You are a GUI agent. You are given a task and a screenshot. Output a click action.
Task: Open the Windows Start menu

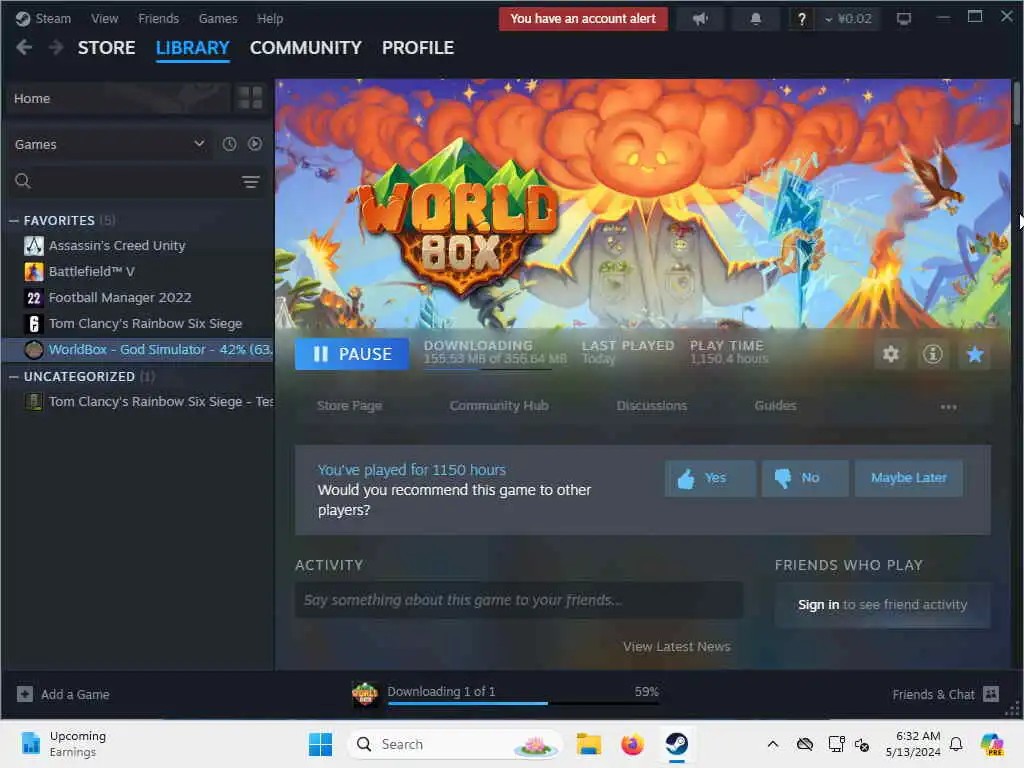point(321,744)
